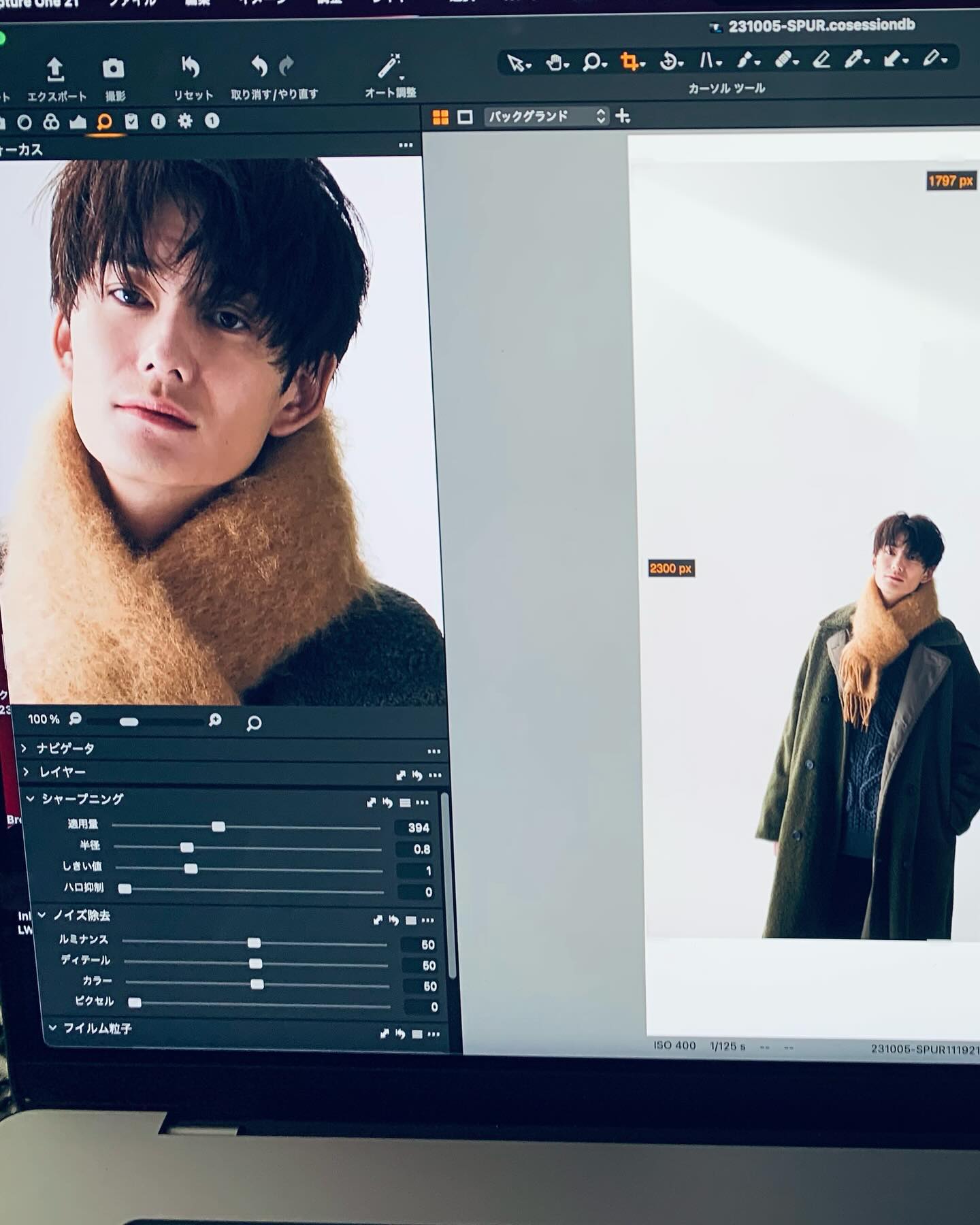Image resolution: width=980 pixels, height=1225 pixels.
Task: Click the Auto Adjust (オート調整) wand icon
Action: point(389,66)
